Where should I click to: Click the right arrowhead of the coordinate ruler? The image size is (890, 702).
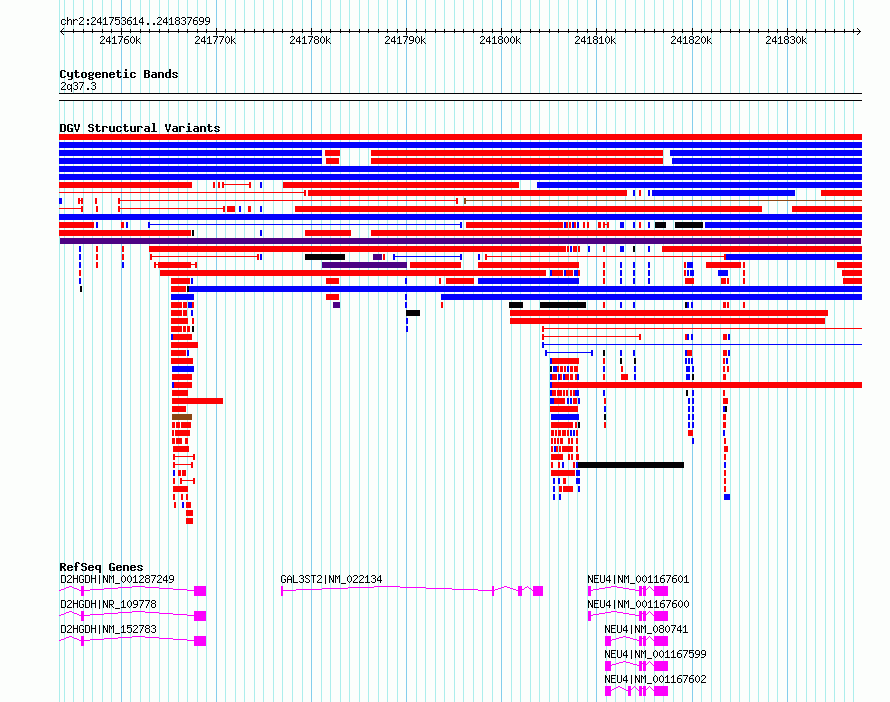pos(859,31)
